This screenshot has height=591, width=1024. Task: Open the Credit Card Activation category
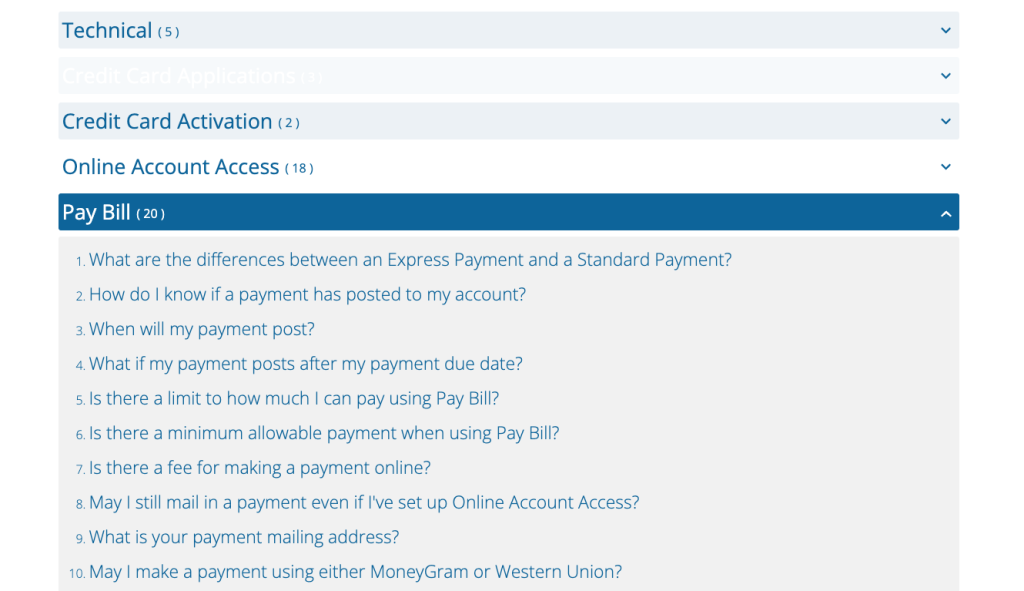166,121
